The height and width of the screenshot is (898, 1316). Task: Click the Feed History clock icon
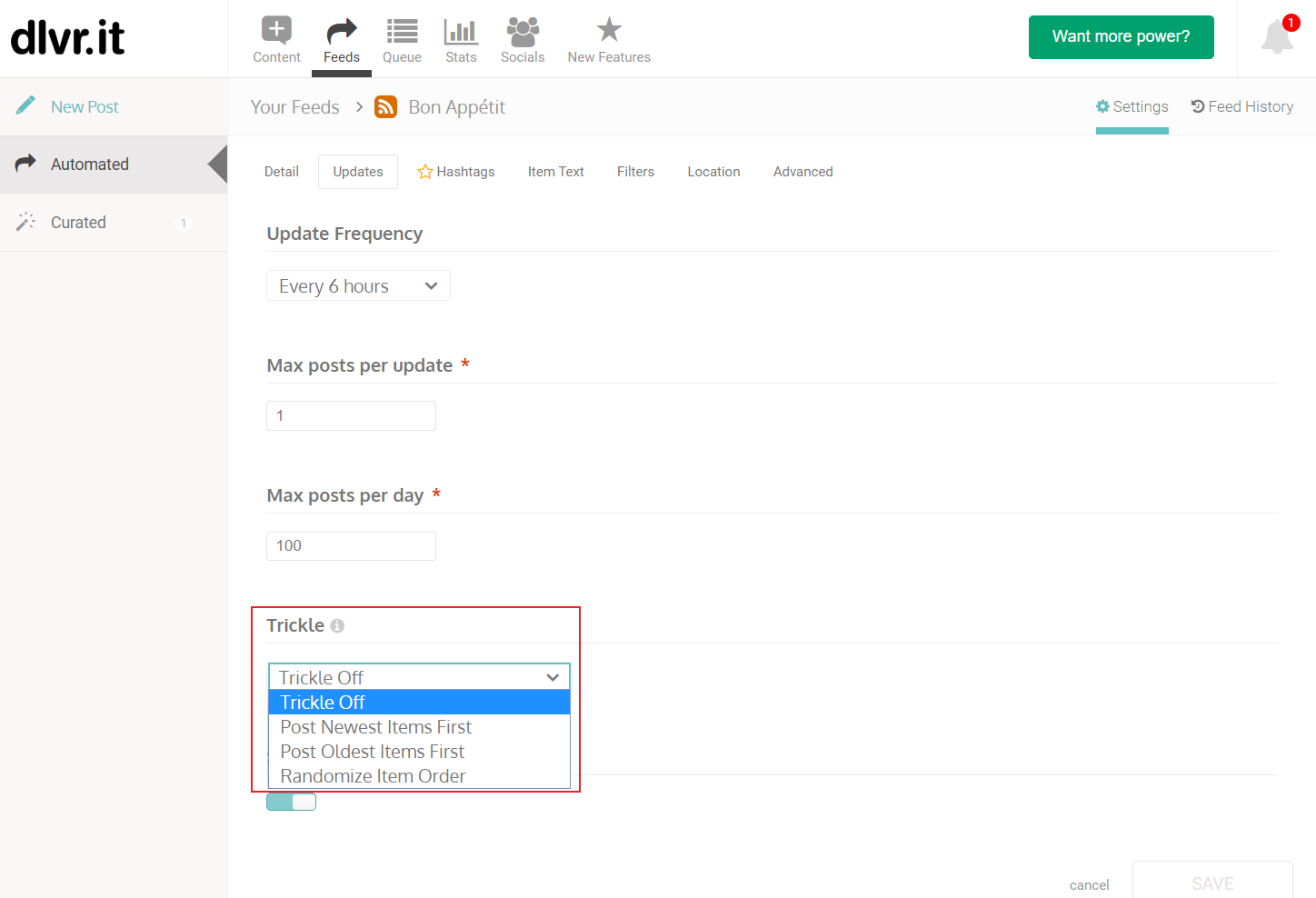coord(1198,106)
